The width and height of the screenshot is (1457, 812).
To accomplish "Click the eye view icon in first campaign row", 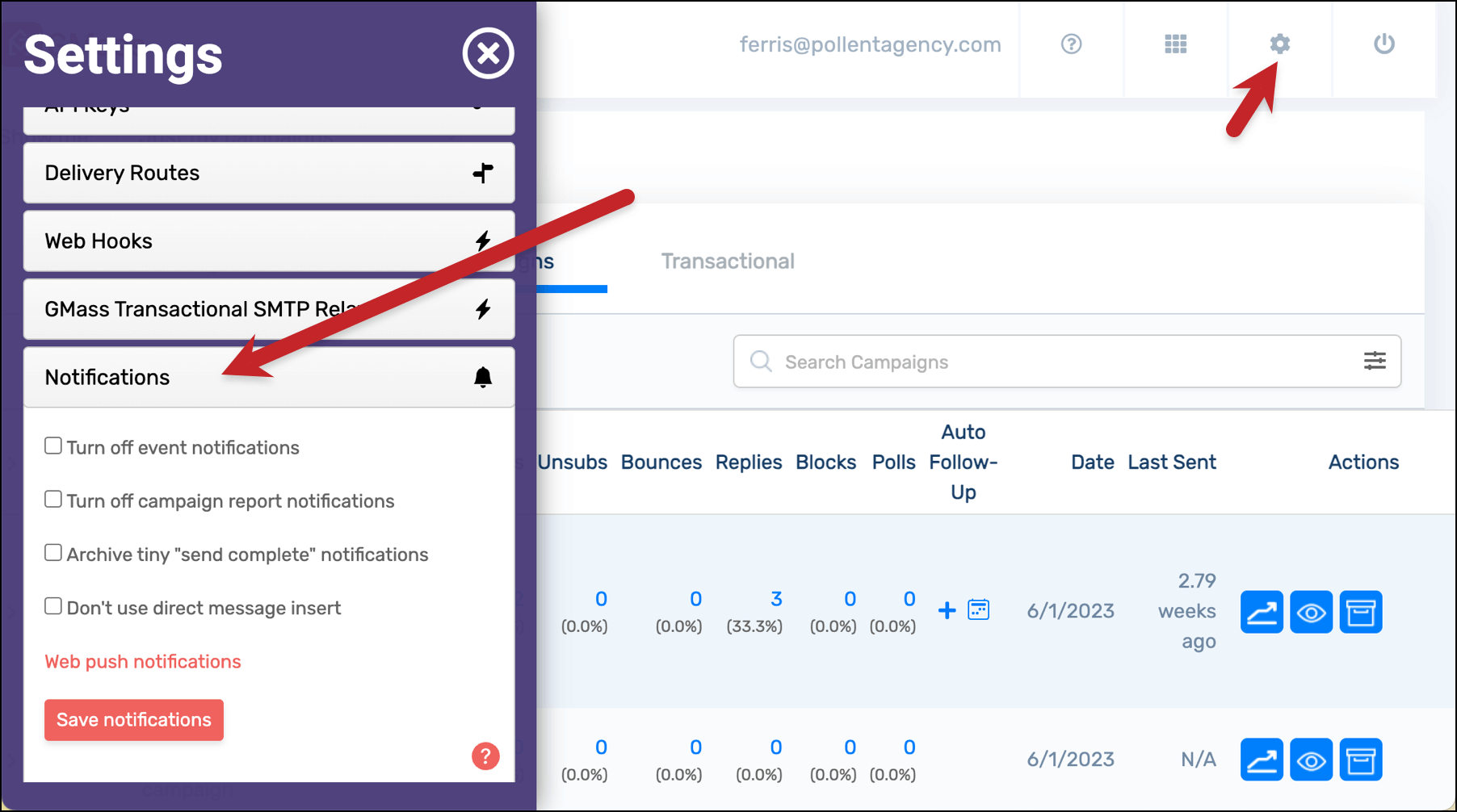I will (x=1311, y=612).
